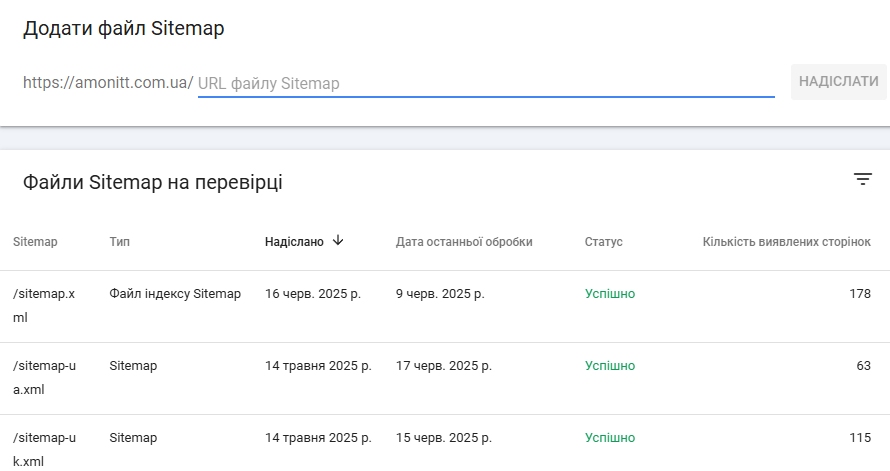This screenshot has height=471, width=890.
Task: Click Файл індексу Sitemap type cell
Action: point(175,294)
